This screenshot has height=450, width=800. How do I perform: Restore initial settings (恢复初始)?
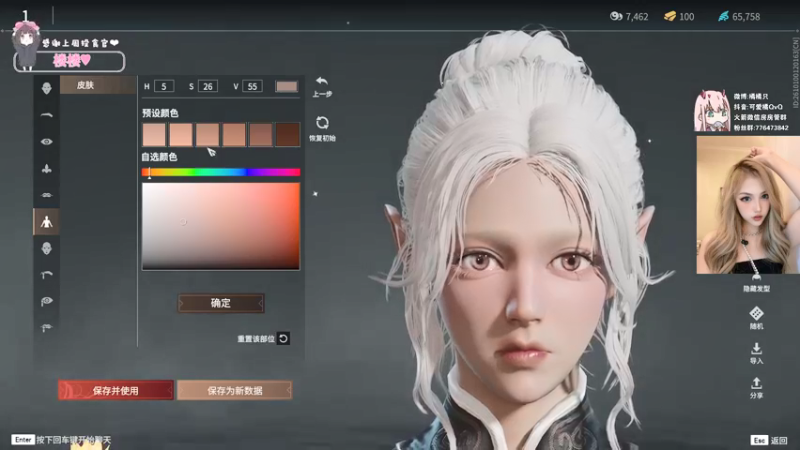tap(322, 129)
